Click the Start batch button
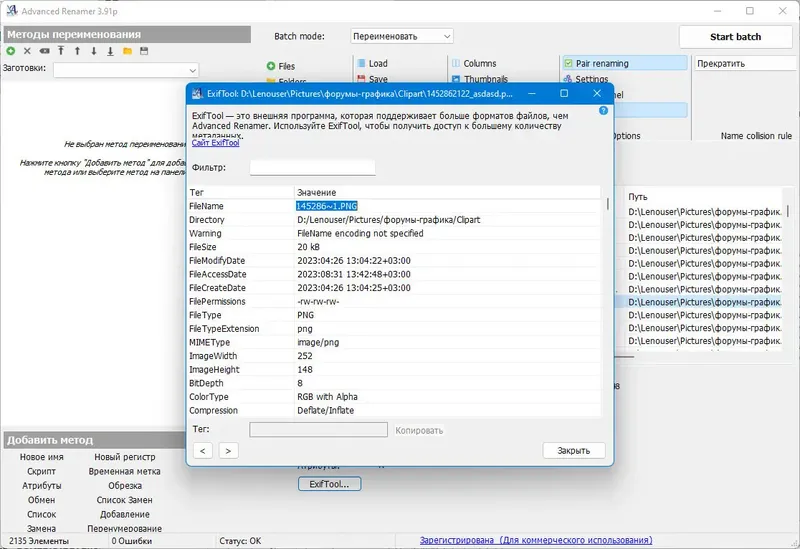The image size is (800, 549). click(x=735, y=37)
